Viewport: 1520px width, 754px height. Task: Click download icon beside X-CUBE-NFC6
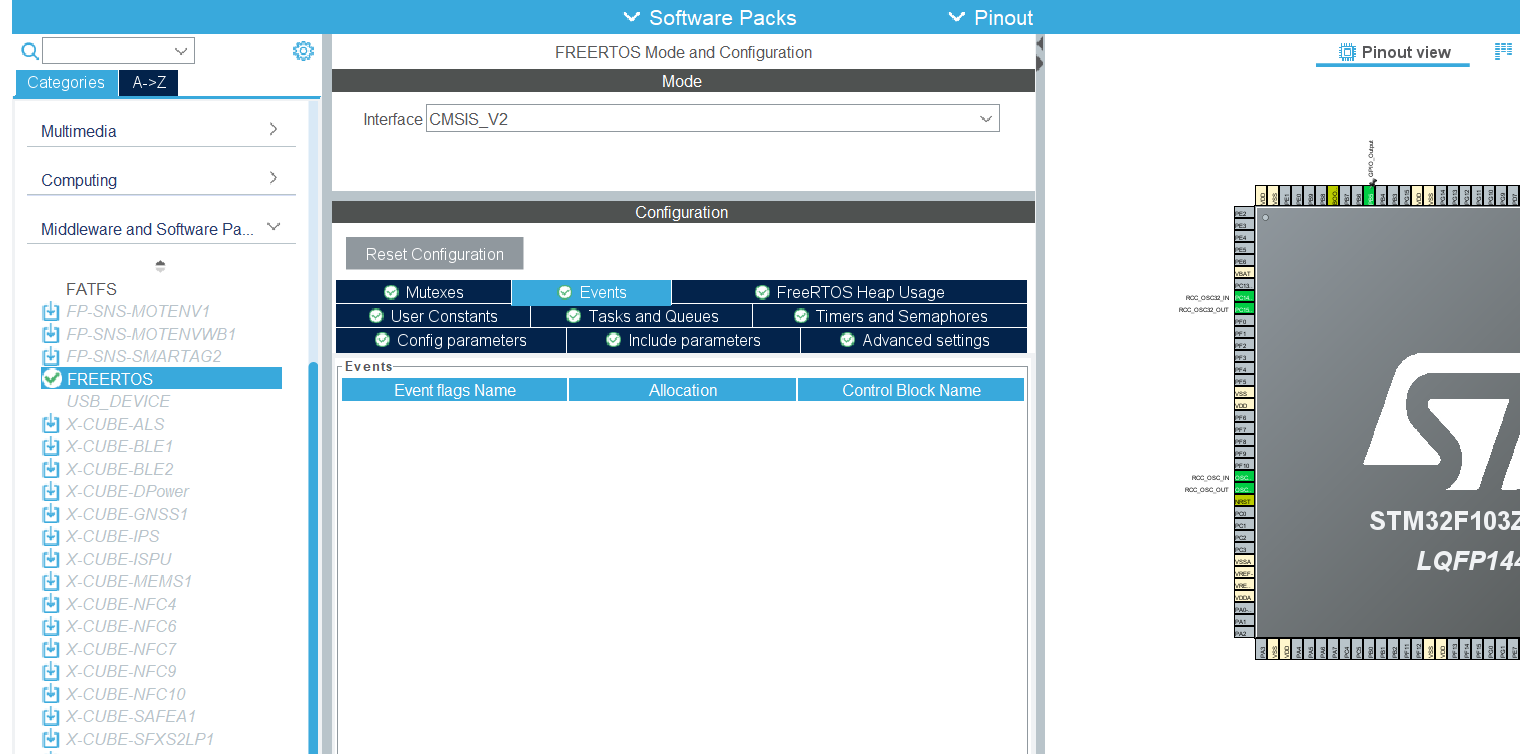coord(51,626)
